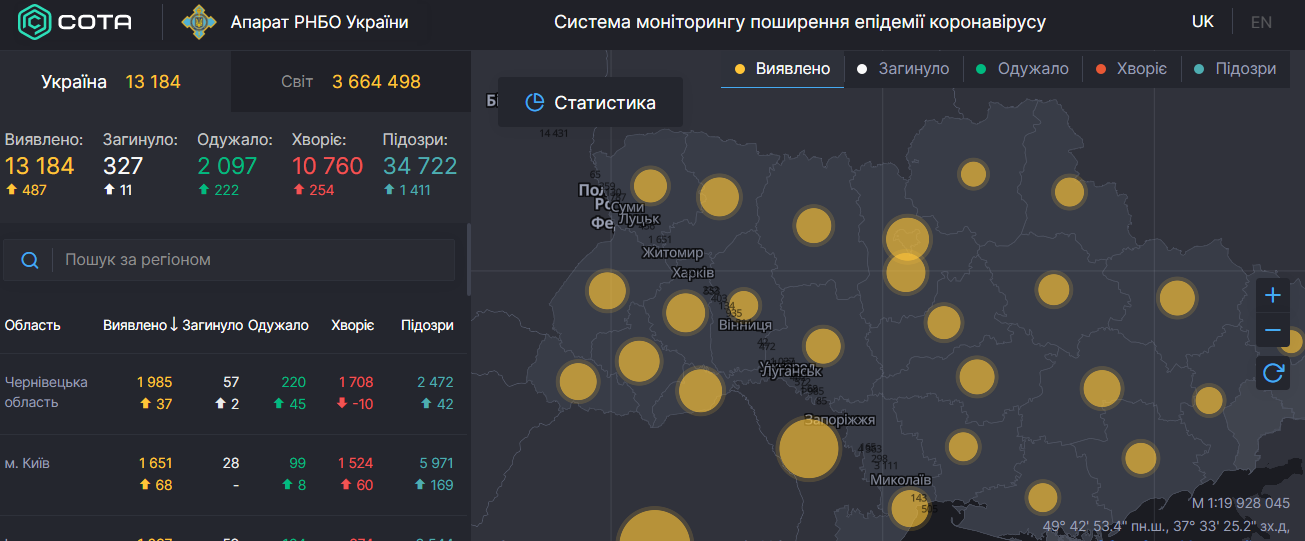1305x541 pixels.
Task: Zoom out the map with minus button
Action: [1272, 331]
